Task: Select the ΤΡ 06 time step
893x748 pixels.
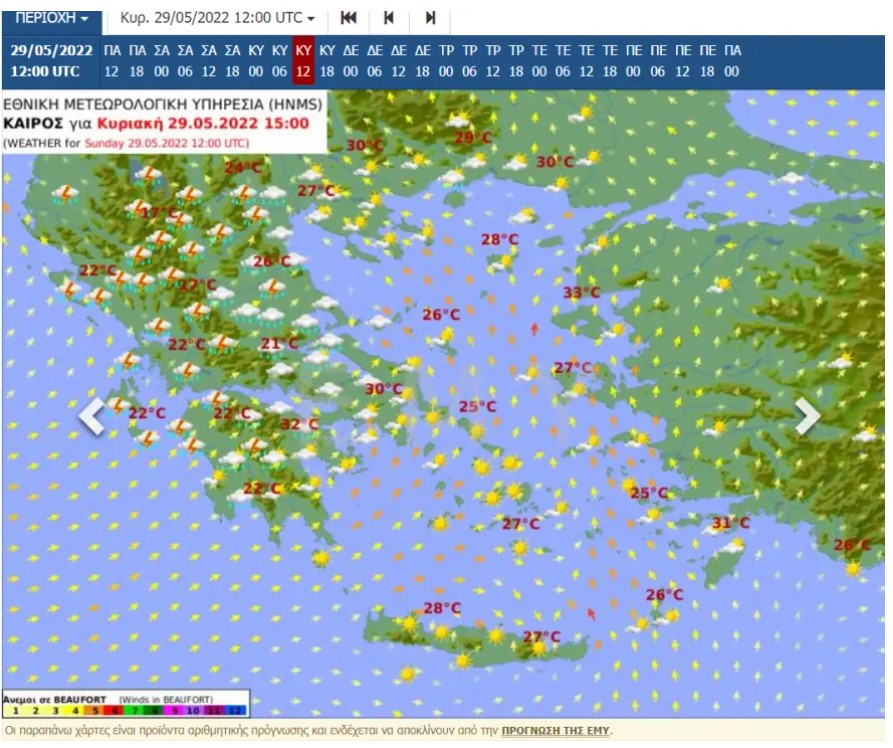Action: click(469, 61)
